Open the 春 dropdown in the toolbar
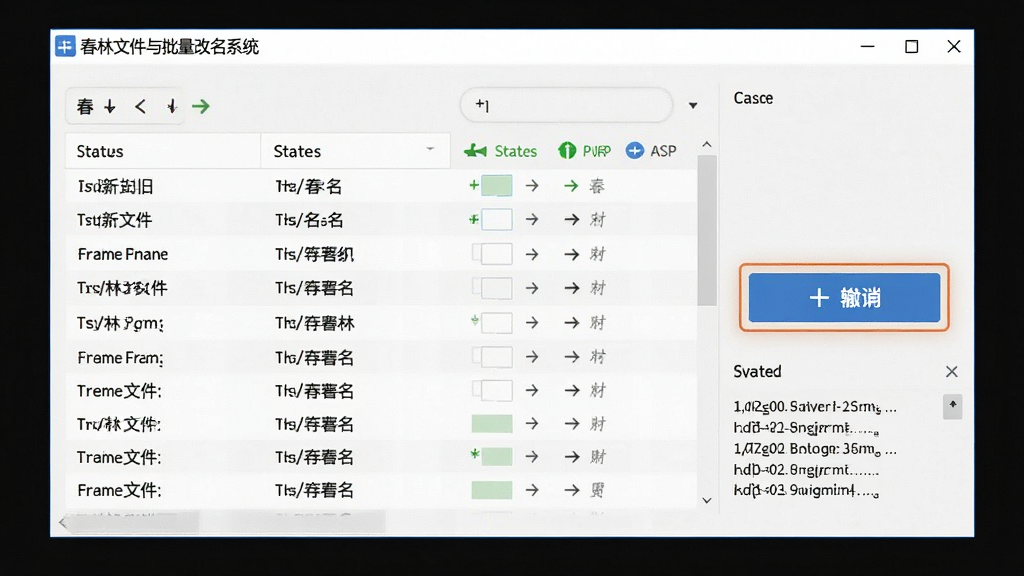1024x576 pixels. [x=96, y=106]
